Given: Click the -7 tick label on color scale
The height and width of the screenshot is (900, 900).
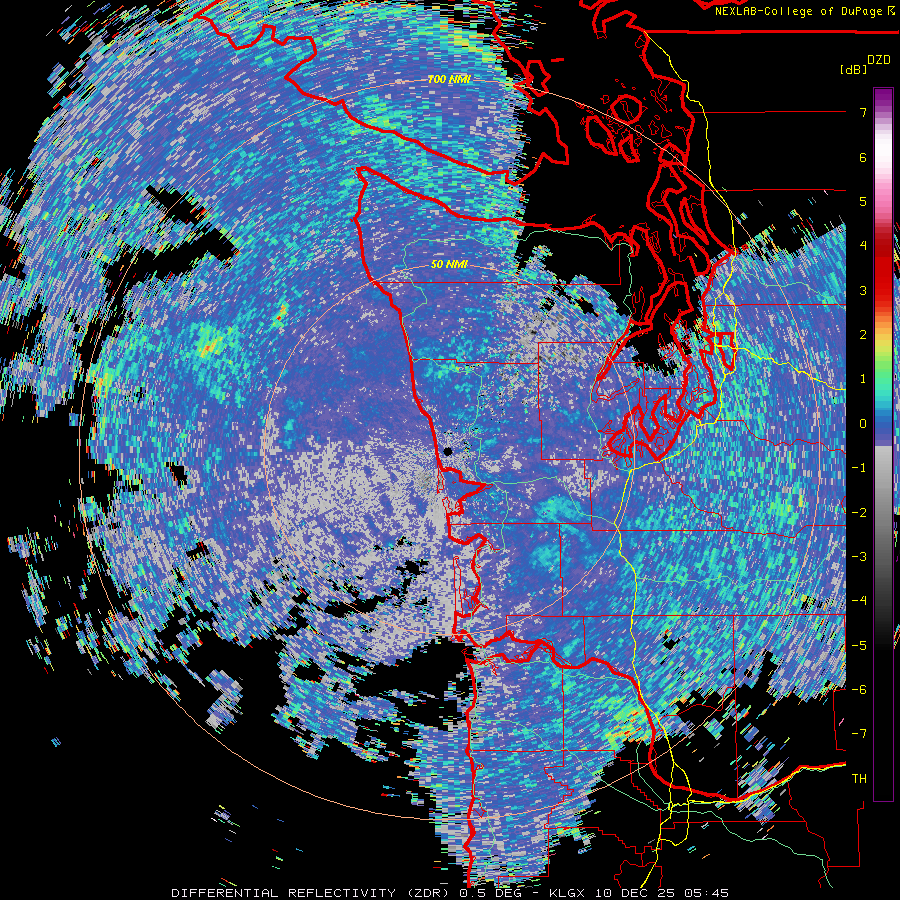Looking at the screenshot, I should pyautogui.click(x=859, y=734).
